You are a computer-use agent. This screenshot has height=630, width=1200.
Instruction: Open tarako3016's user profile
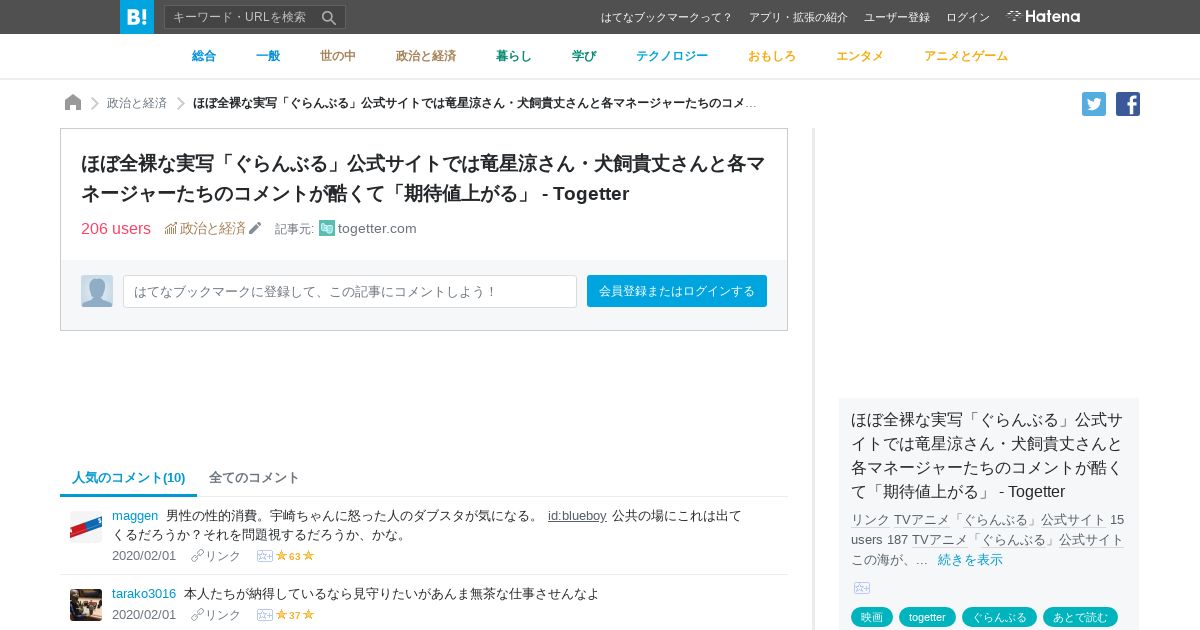click(x=144, y=593)
